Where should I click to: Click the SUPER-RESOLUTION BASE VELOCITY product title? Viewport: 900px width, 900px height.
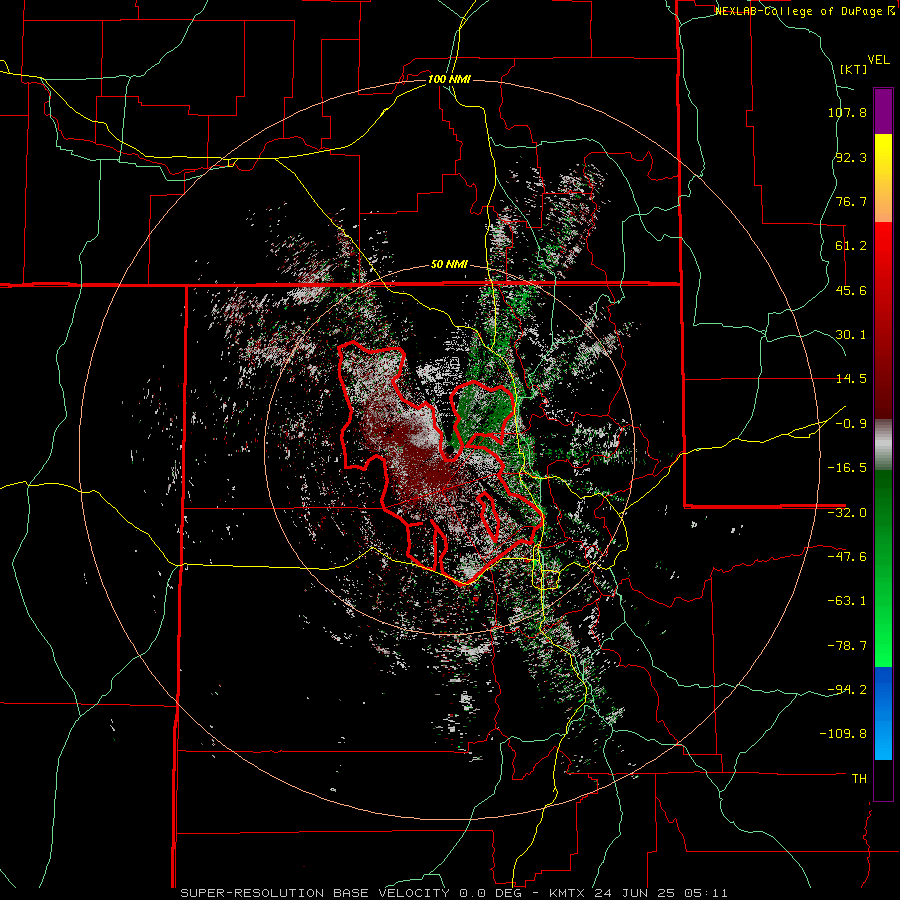(315, 893)
